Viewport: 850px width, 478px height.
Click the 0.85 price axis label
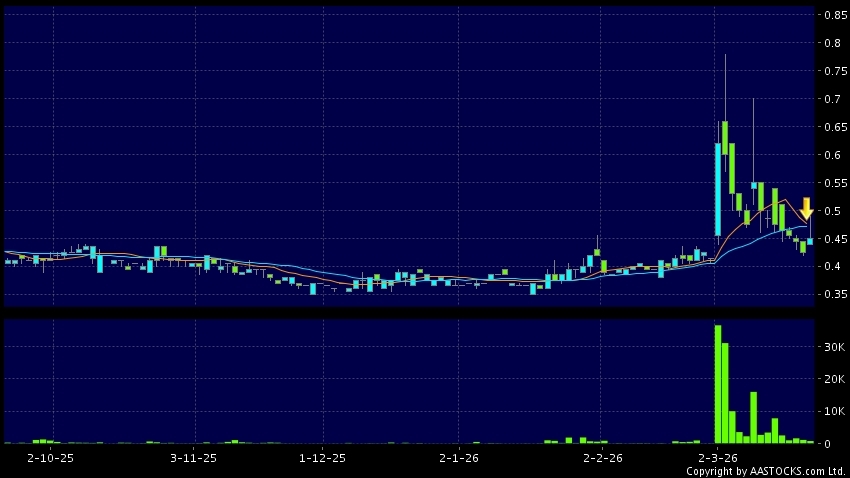click(832, 15)
